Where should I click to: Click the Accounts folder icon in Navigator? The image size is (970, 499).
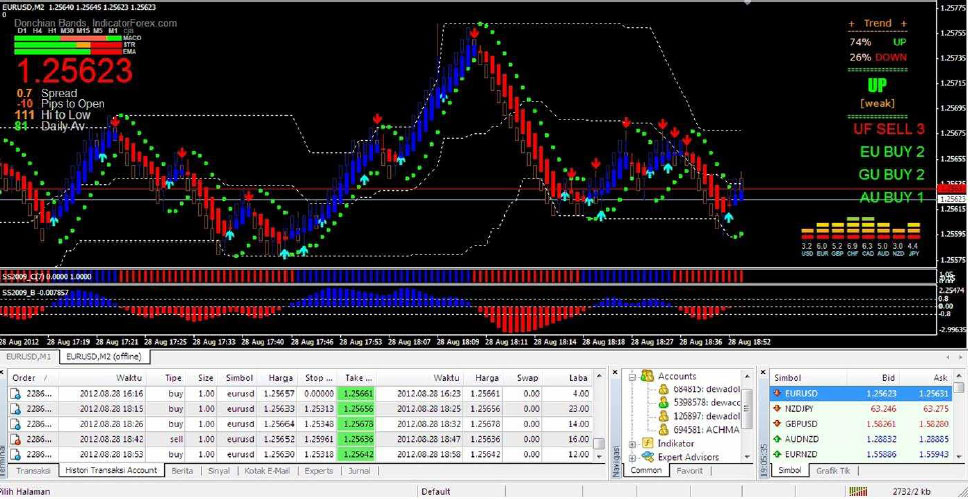click(648, 375)
